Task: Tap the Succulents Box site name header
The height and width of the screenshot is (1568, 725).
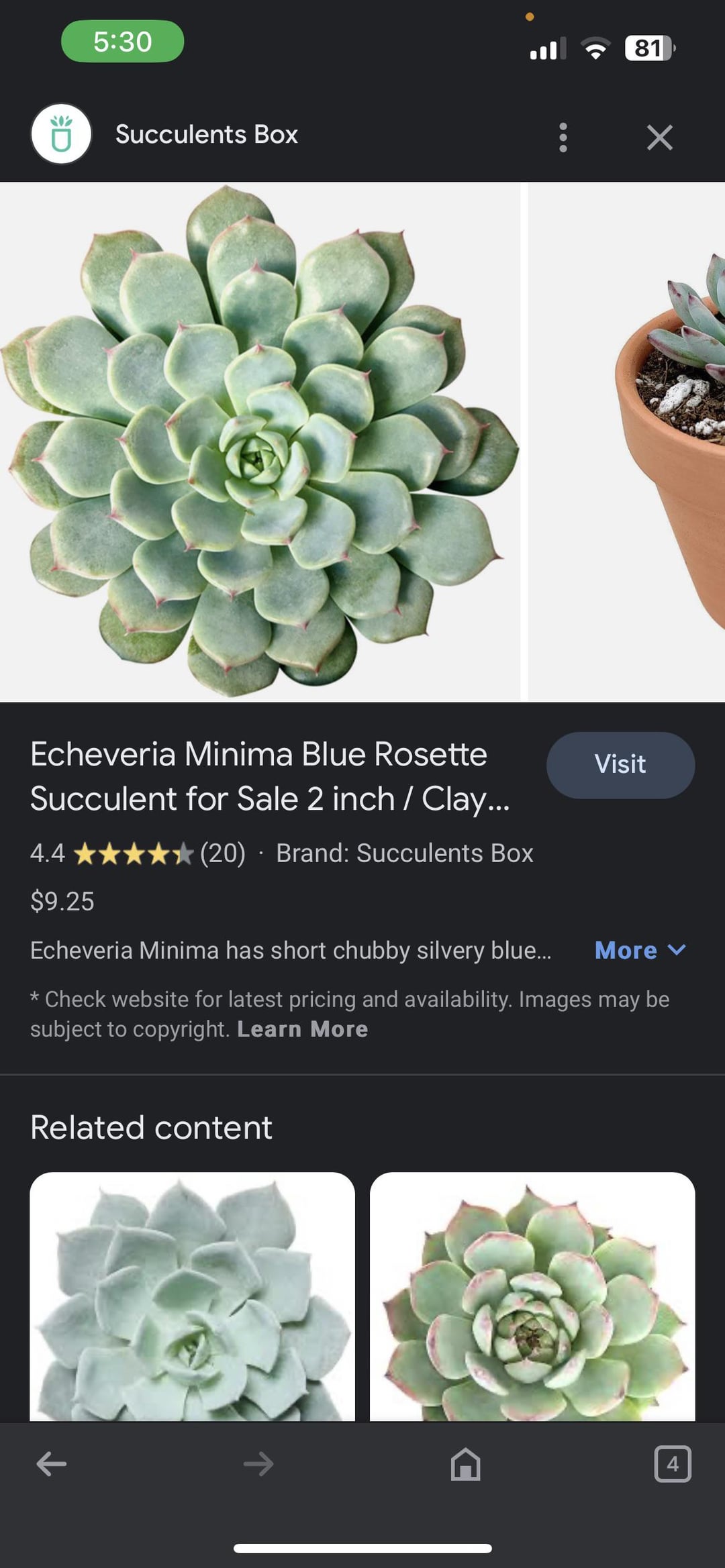Action: coord(206,134)
